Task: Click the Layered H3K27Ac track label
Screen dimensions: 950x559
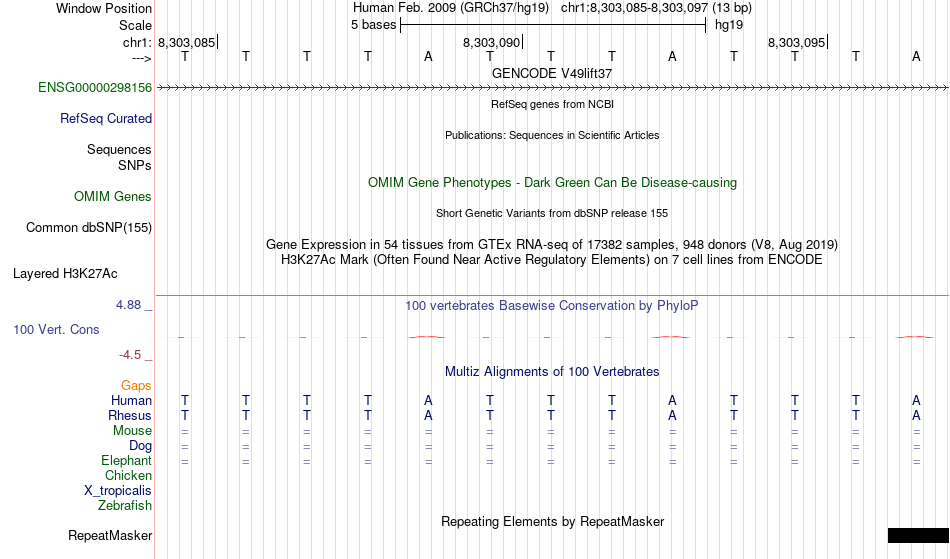Action: 65,274
